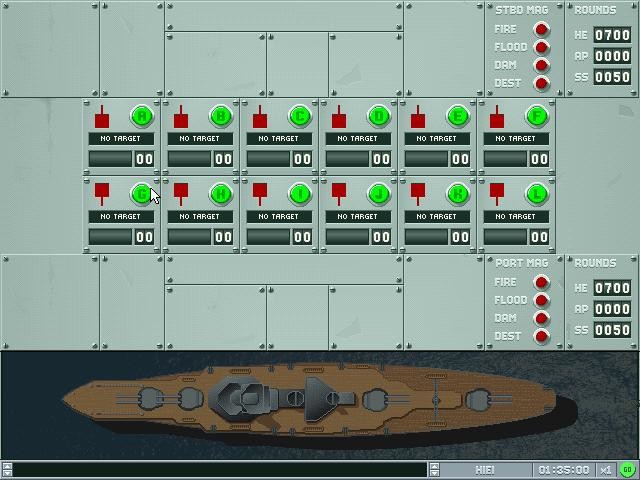Click red turret icon for gun E

coord(418,117)
